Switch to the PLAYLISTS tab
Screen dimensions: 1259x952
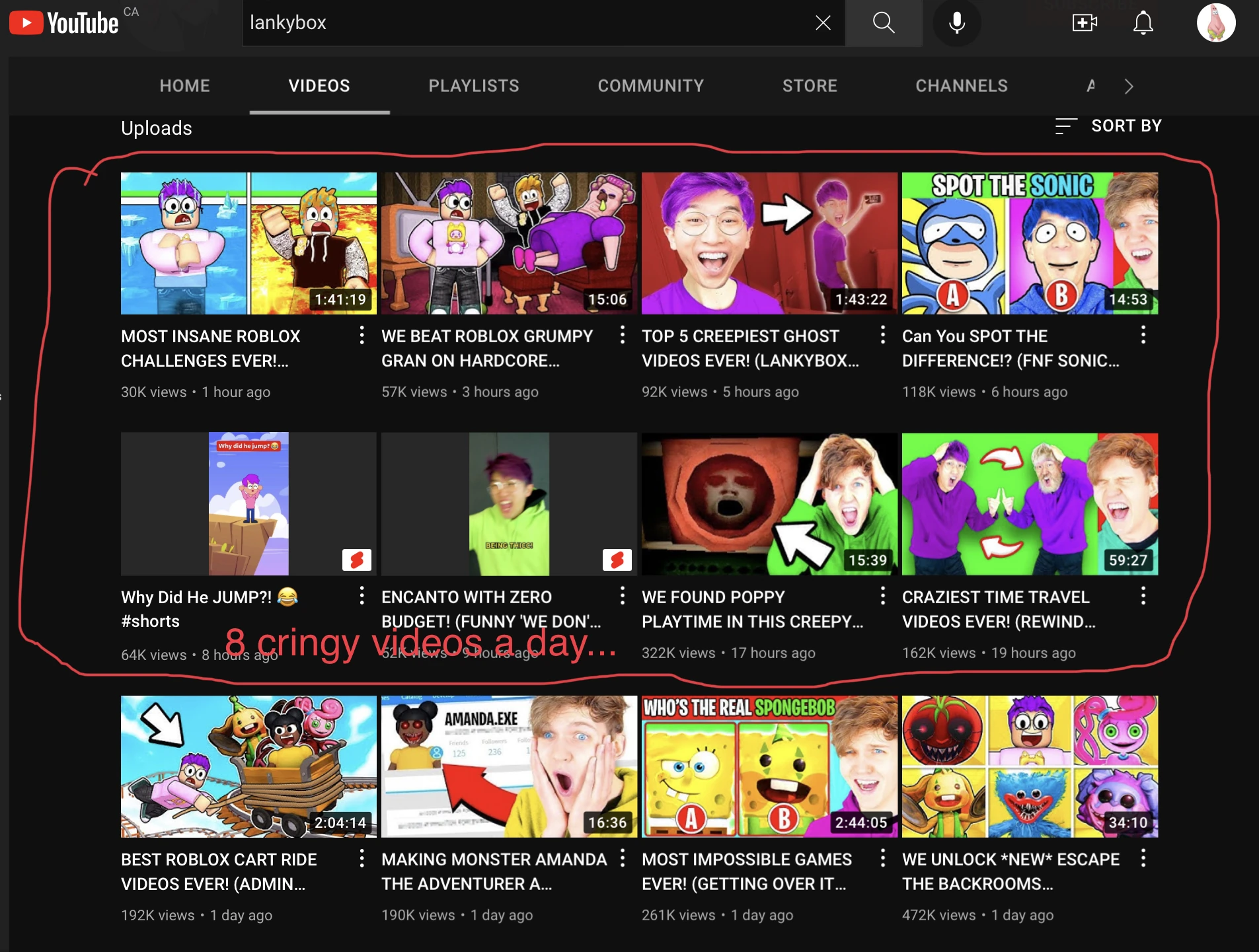point(473,85)
